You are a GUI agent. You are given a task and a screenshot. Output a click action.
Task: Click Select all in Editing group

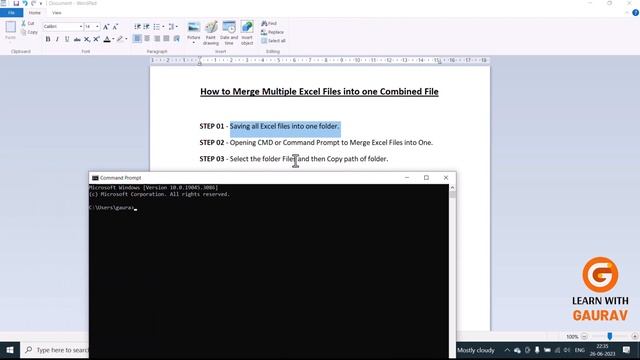(273, 41)
